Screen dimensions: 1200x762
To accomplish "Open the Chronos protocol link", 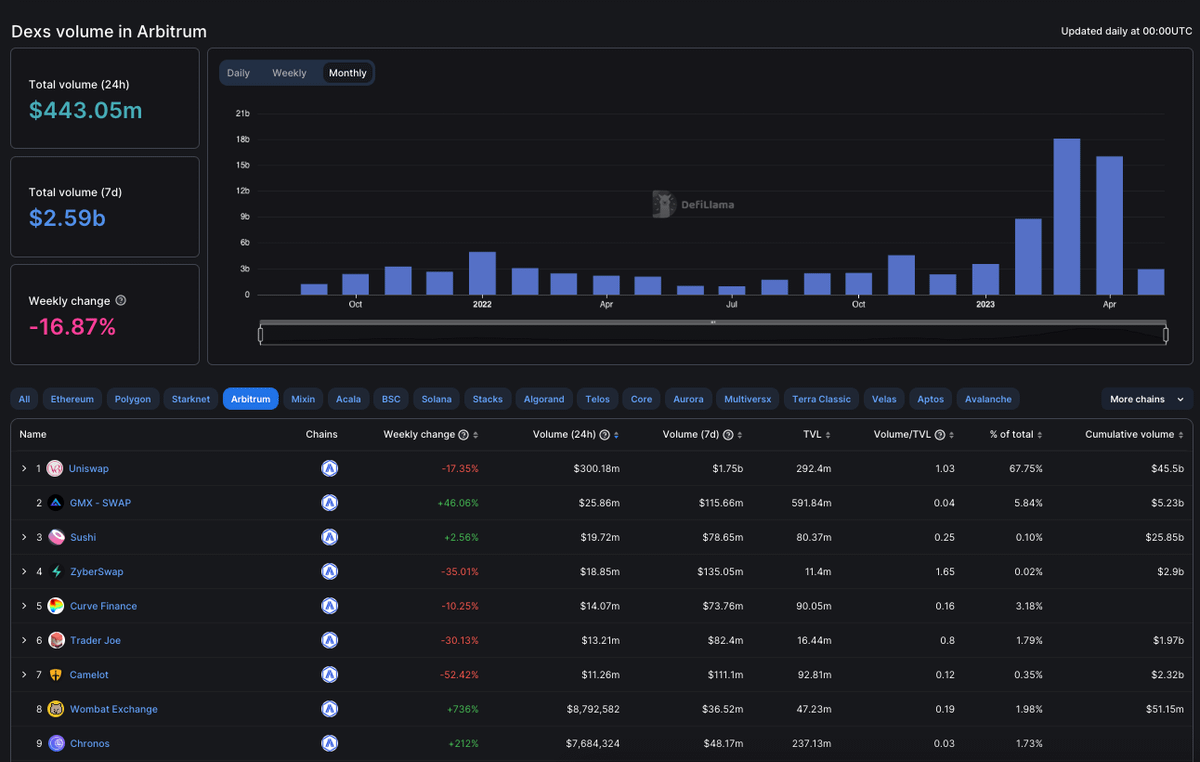I will pos(90,744).
